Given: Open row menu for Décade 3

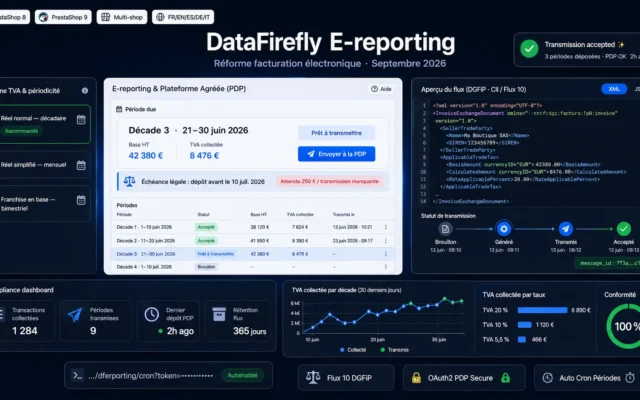Looking at the screenshot, I should [386, 254].
